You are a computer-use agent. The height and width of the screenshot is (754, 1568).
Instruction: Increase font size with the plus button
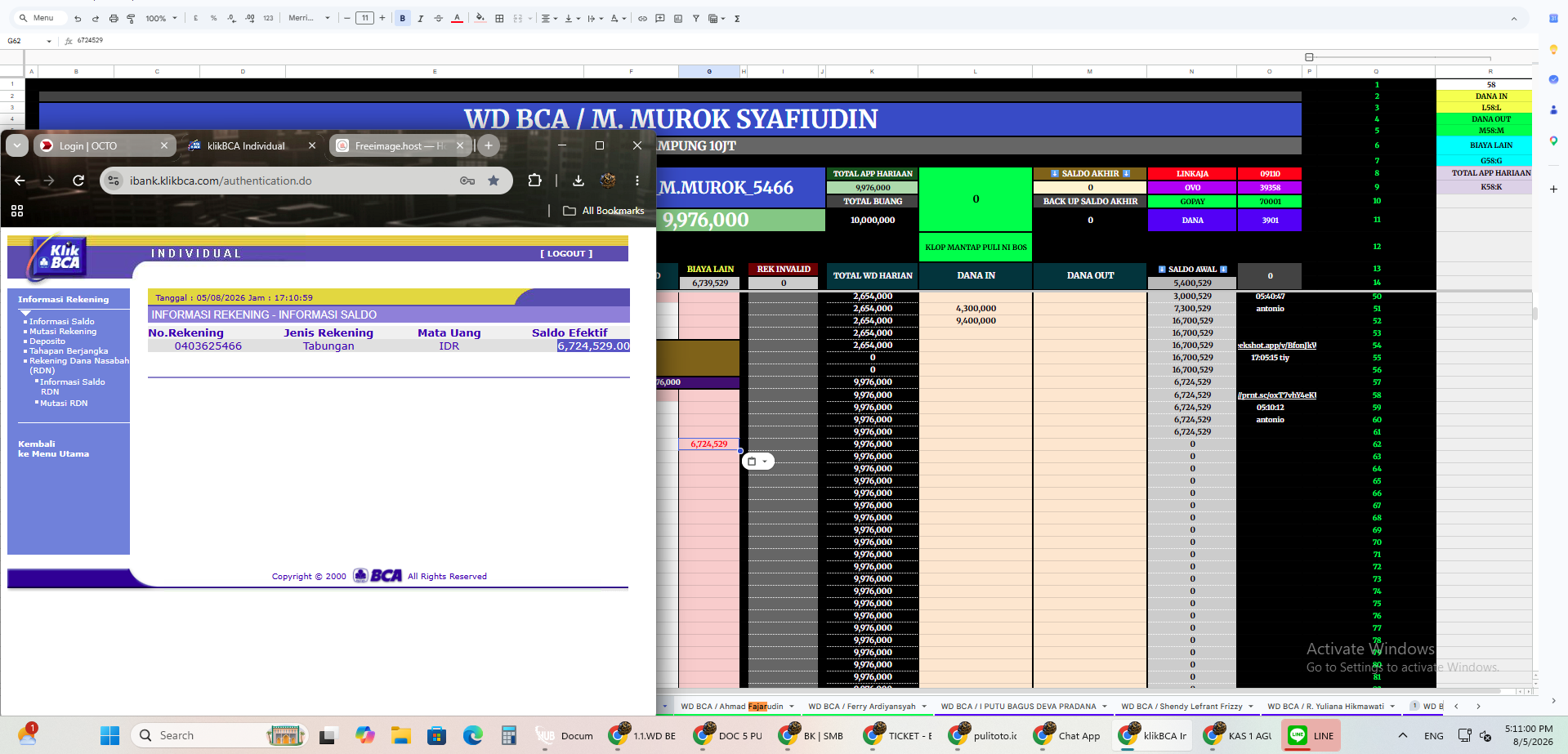[x=382, y=18]
